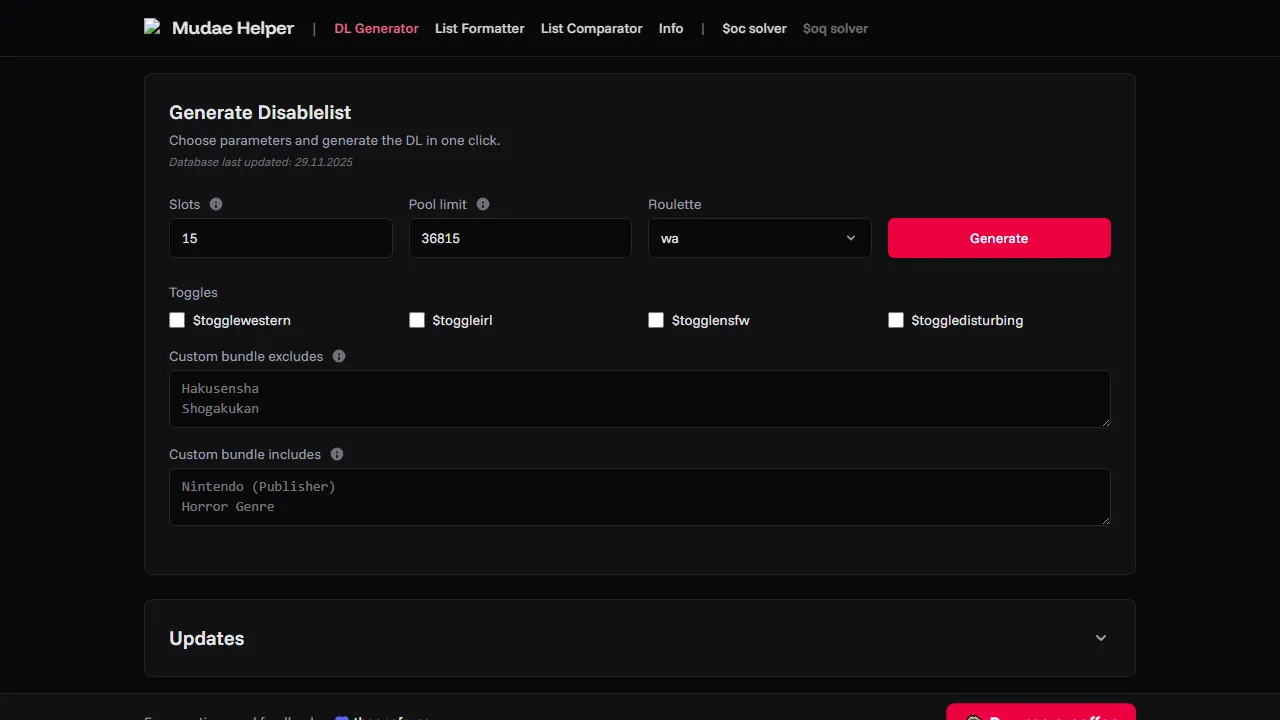
Task: Click the Generate button
Action: [x=998, y=238]
